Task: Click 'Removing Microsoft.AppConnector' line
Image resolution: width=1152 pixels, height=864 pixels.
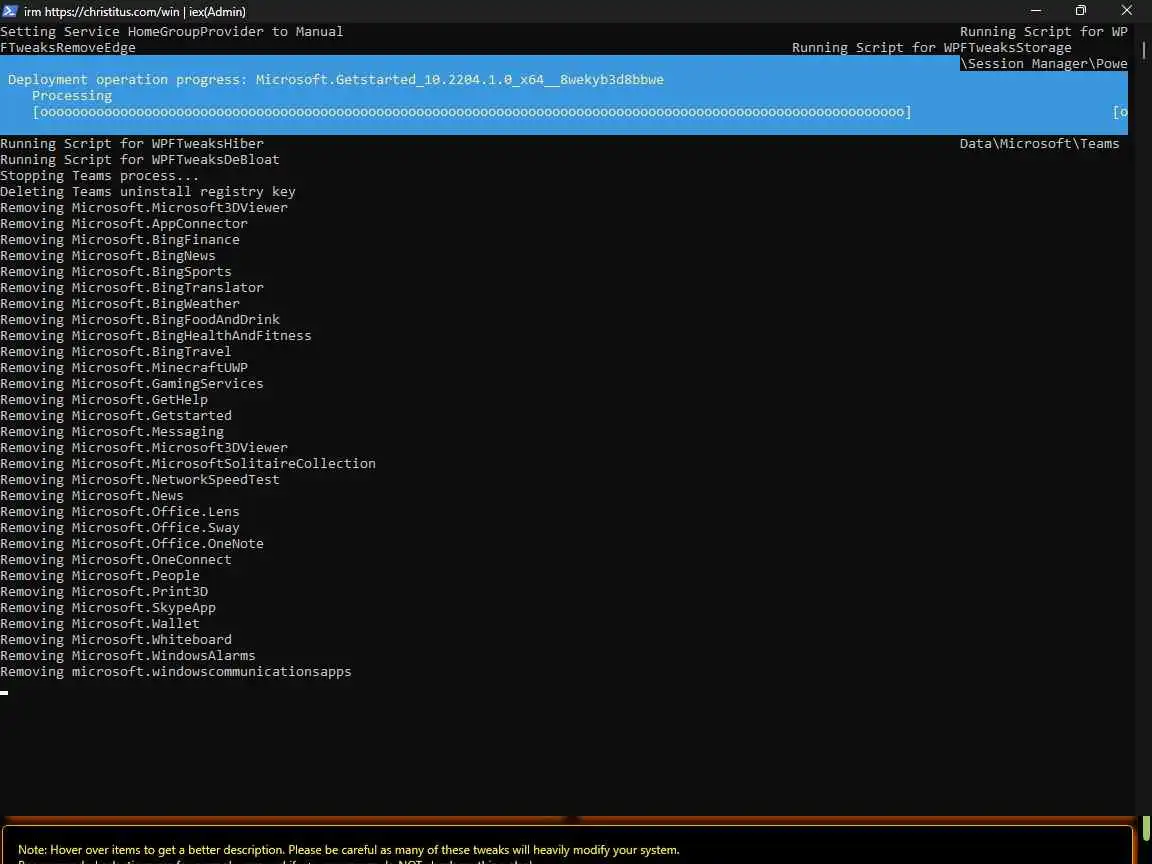Action: (x=123, y=223)
